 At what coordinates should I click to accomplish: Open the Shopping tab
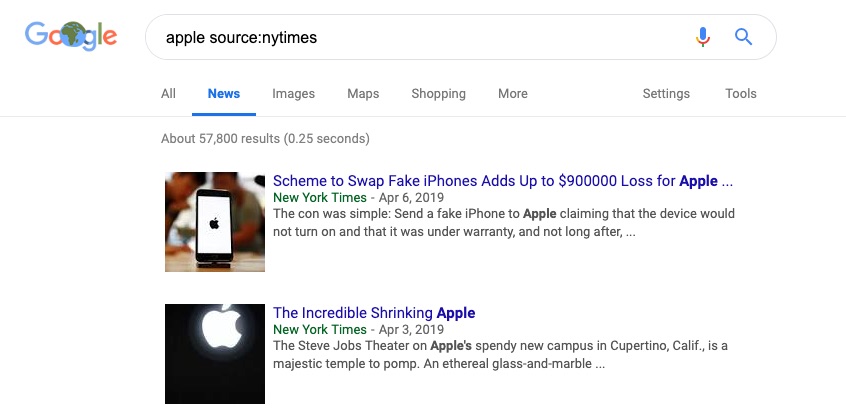(x=439, y=93)
